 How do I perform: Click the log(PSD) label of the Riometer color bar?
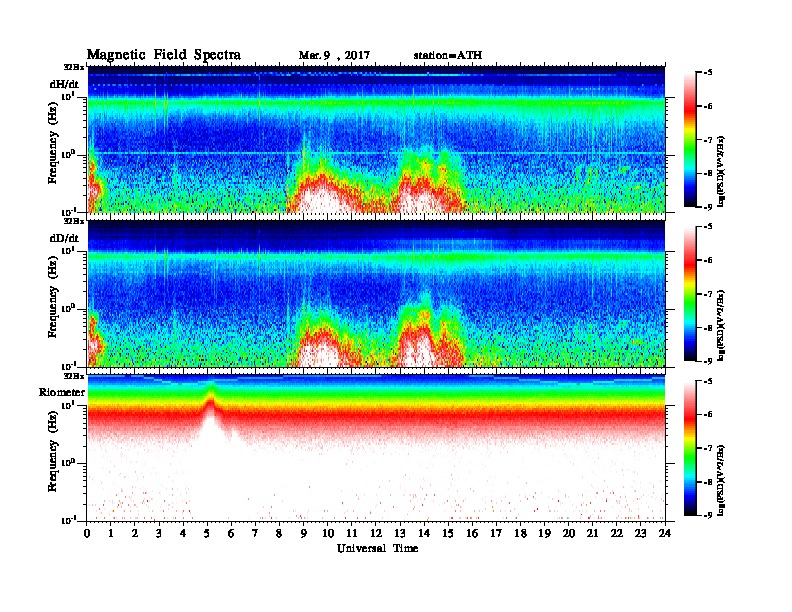722,480
